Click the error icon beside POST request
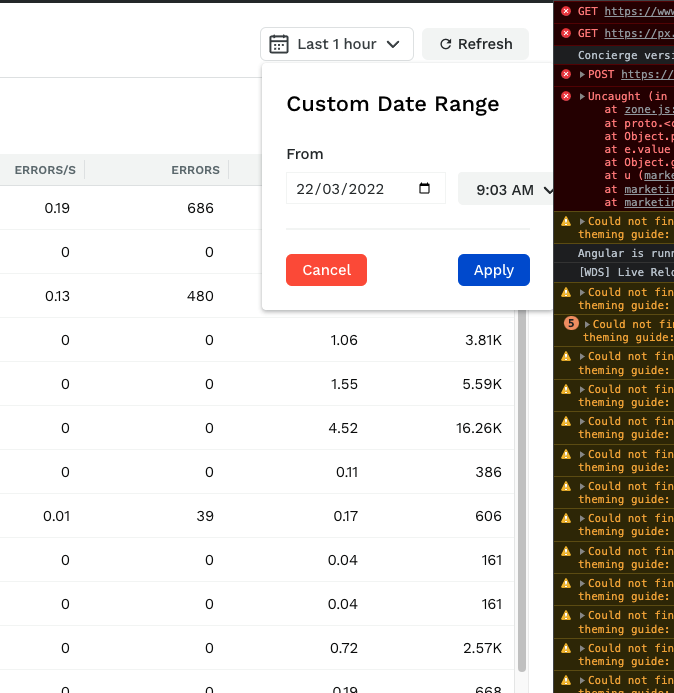Screen dimensions: 674x693 point(566,74)
